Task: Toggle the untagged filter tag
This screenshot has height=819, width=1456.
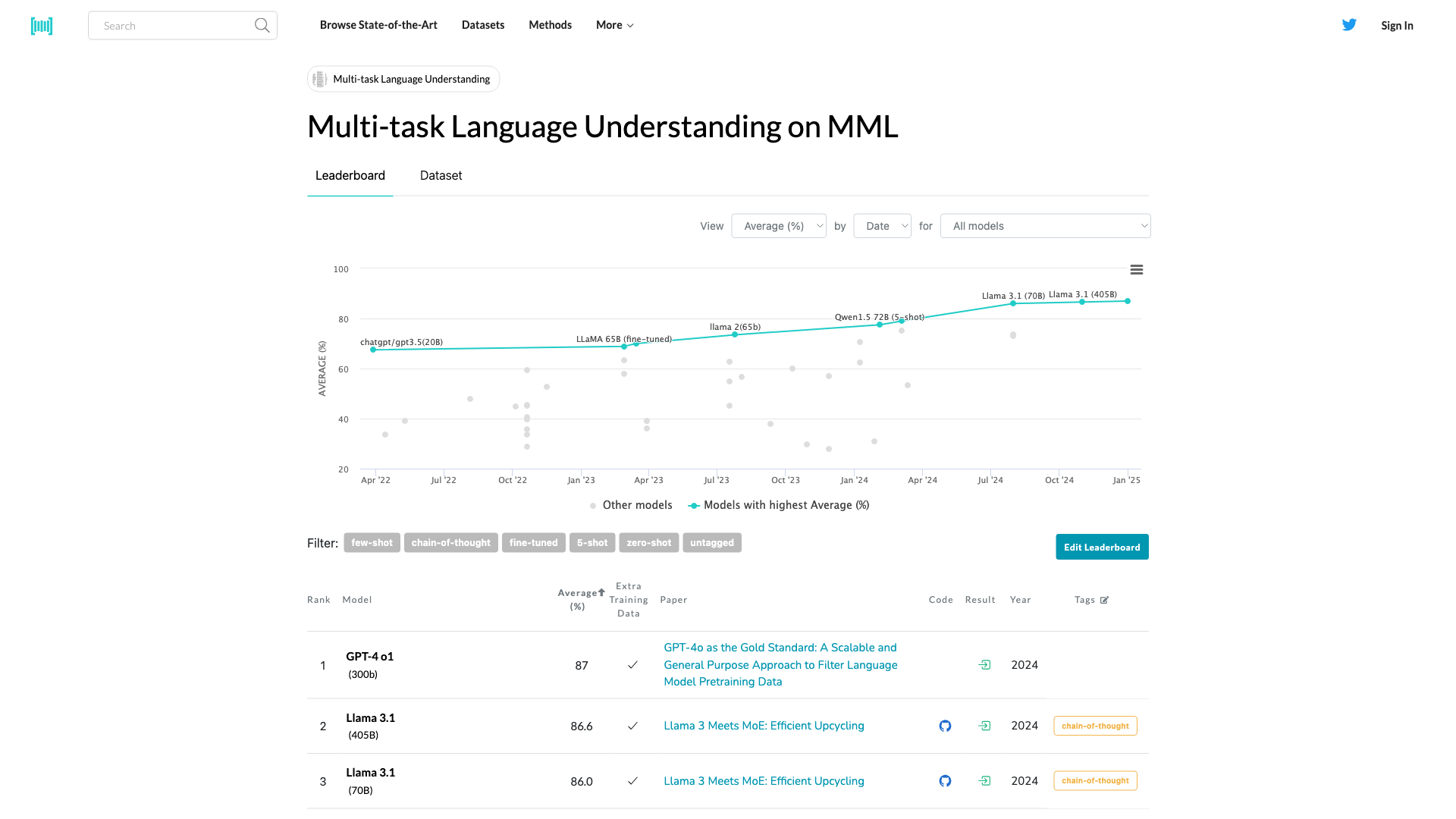Action: coord(712,543)
